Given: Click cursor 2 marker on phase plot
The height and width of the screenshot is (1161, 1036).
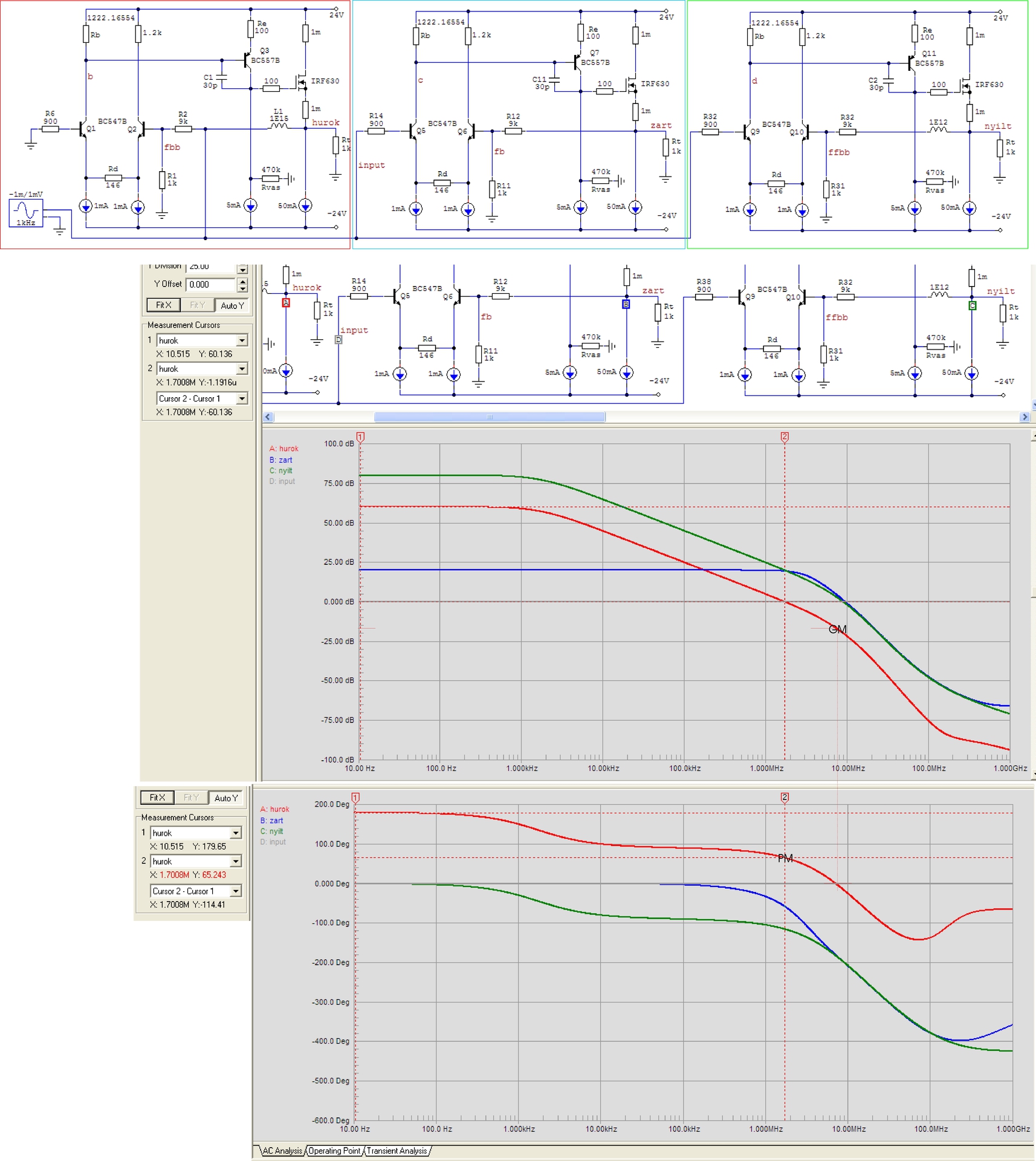Looking at the screenshot, I should (x=785, y=798).
